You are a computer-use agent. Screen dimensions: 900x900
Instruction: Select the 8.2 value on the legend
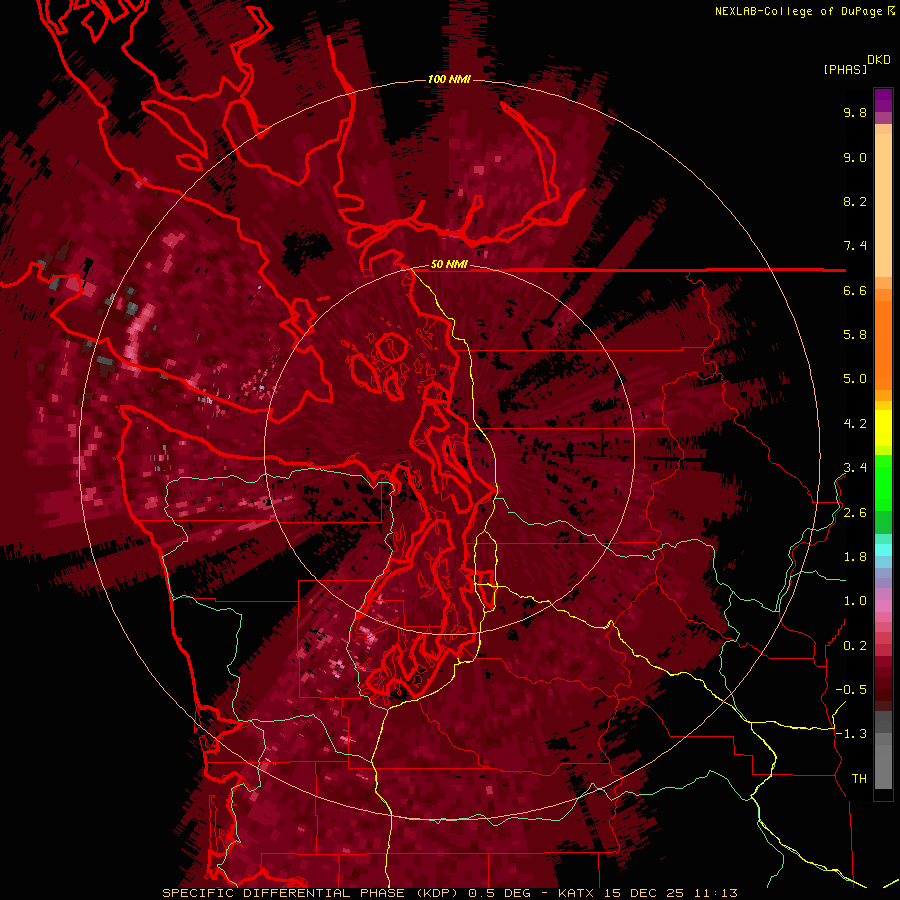click(x=855, y=201)
